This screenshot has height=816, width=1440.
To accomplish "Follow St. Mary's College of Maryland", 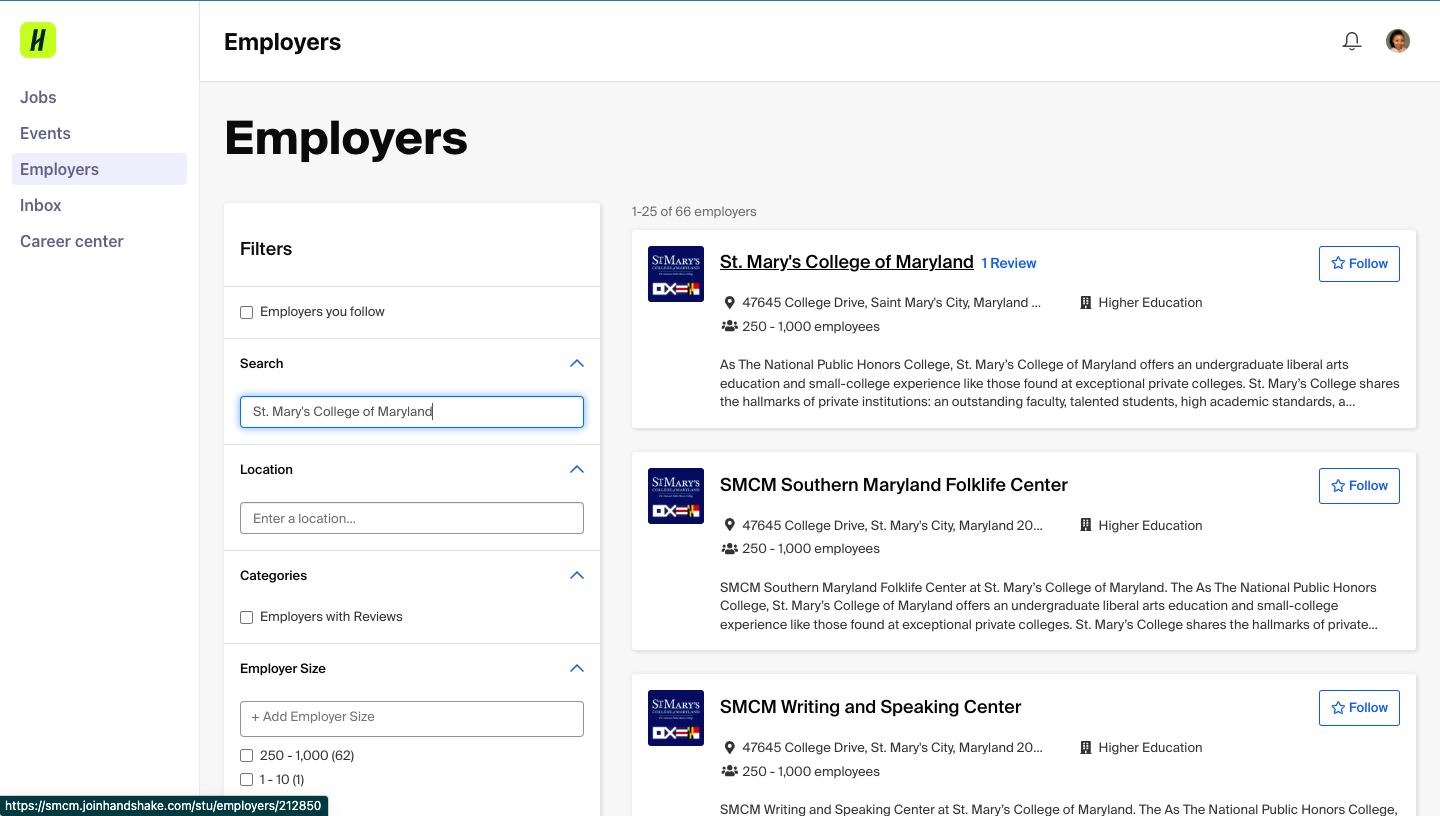I will [1359, 263].
